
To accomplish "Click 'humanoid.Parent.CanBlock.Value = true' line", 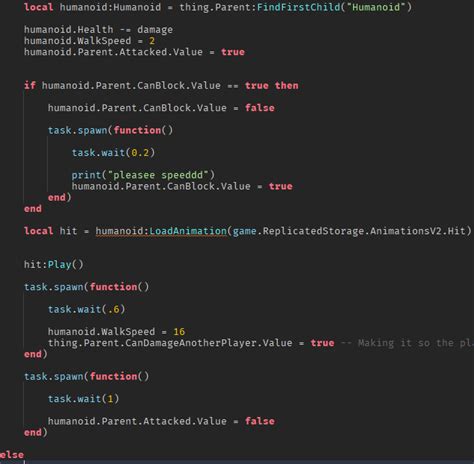I will [182, 186].
